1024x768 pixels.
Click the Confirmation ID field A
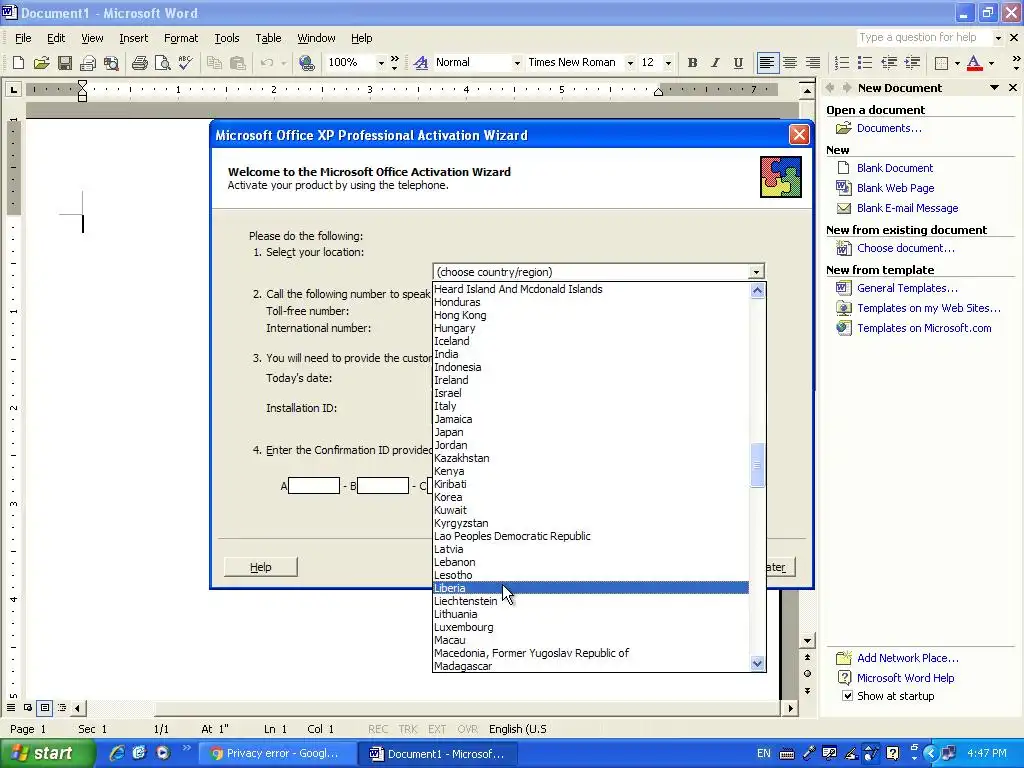click(313, 485)
